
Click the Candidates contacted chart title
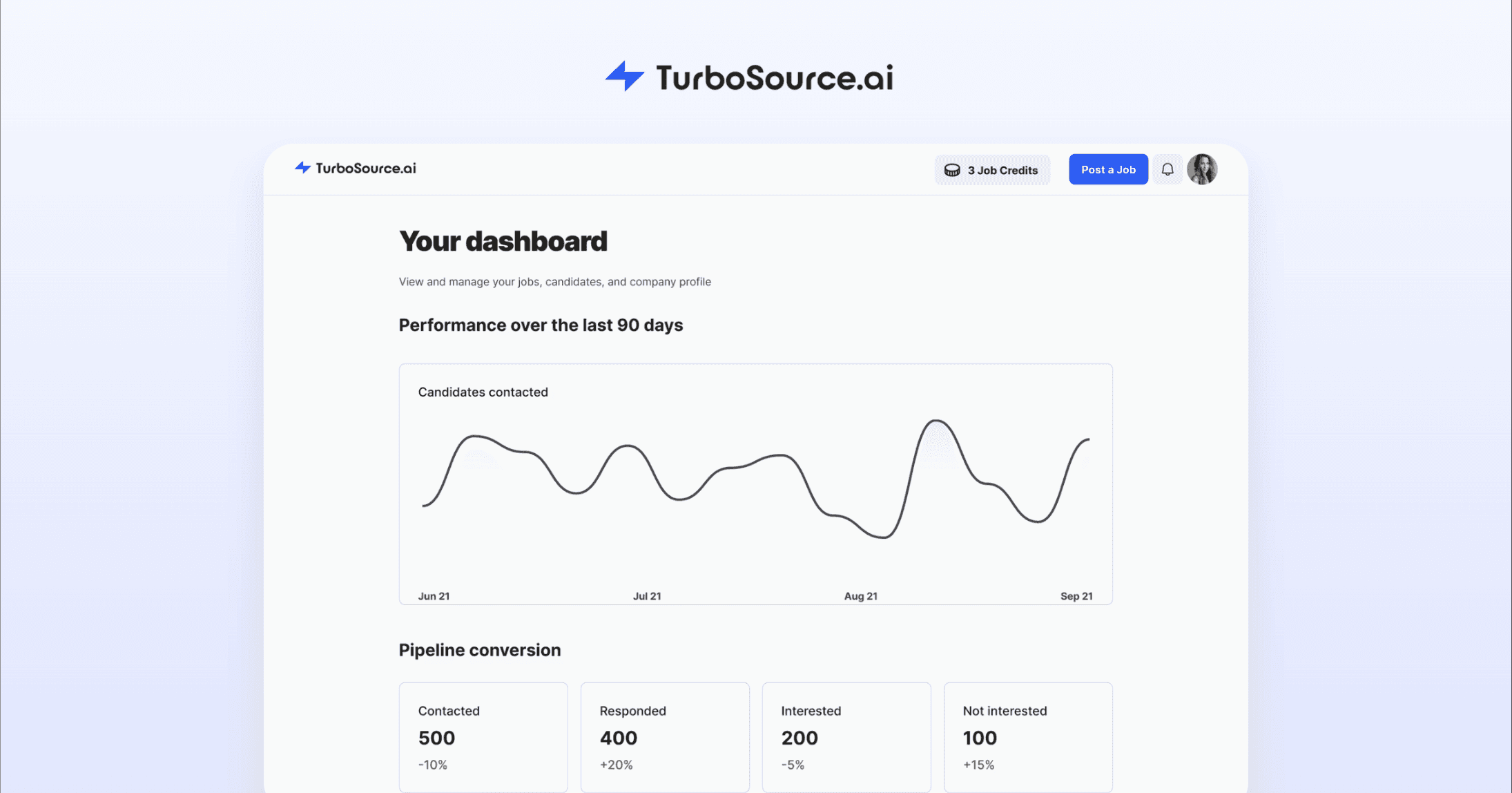(x=483, y=392)
